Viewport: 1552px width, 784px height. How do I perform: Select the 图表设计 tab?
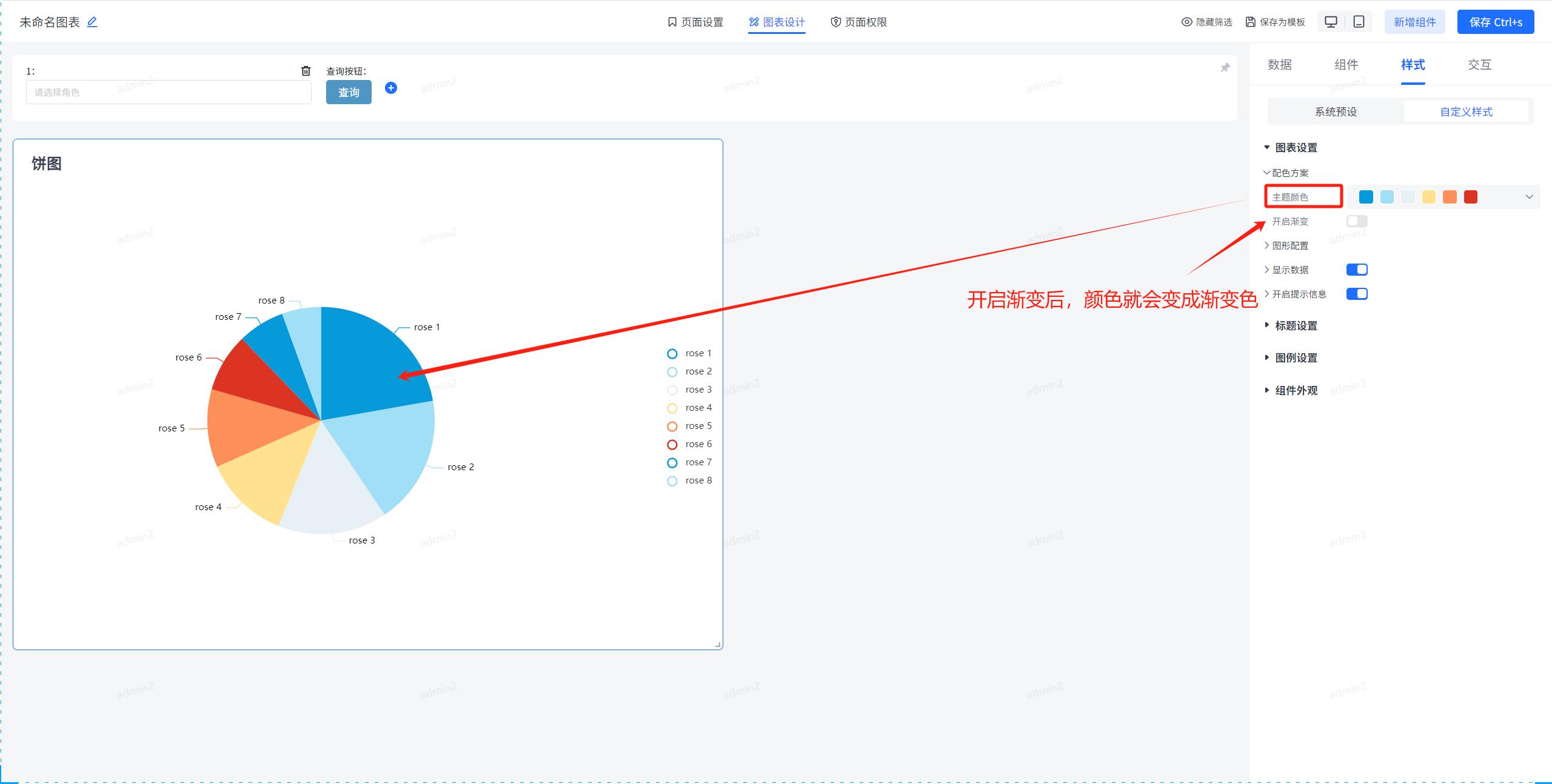click(x=777, y=22)
